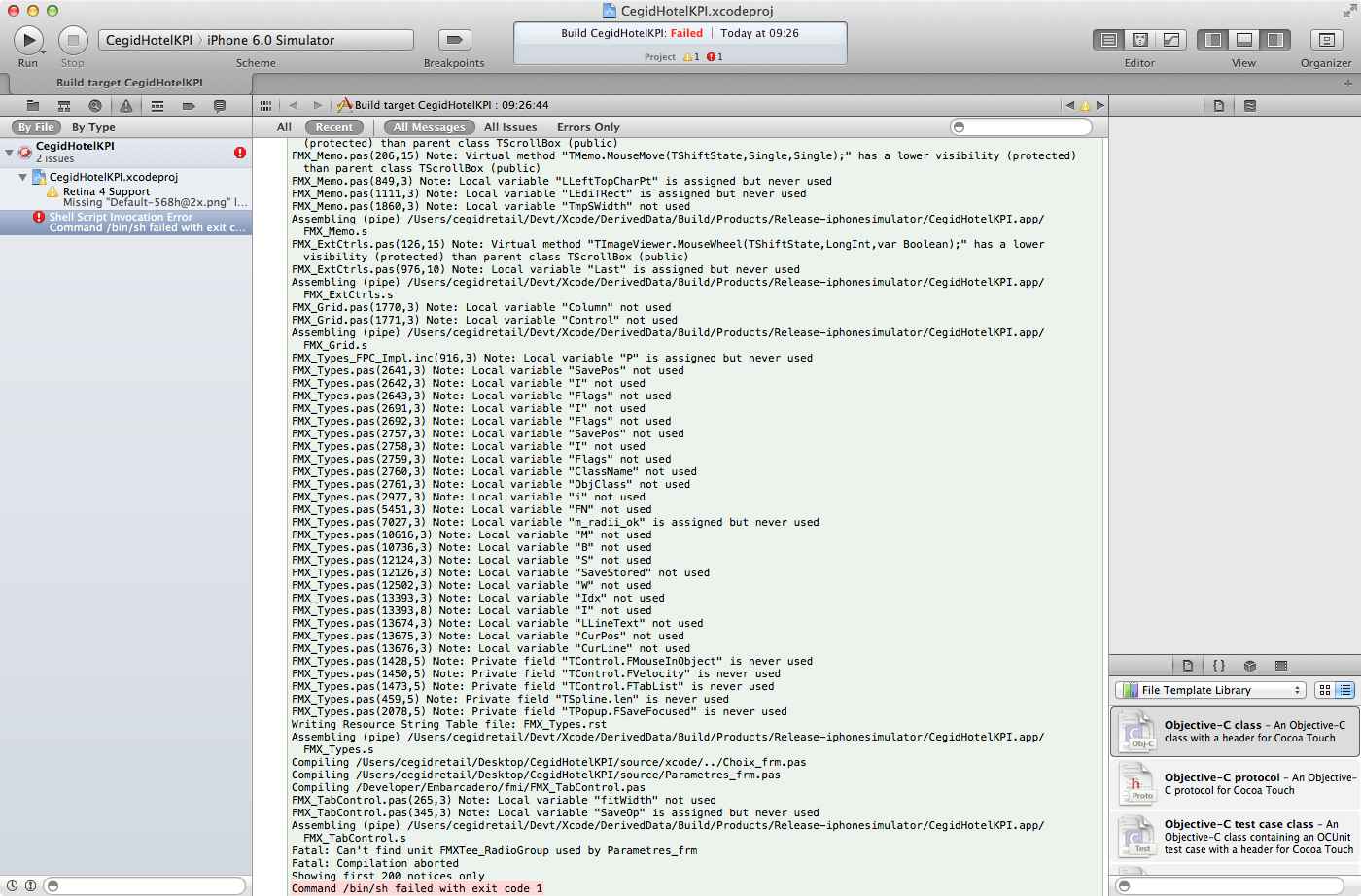The height and width of the screenshot is (896, 1361).
Task: Collapse the CegidHotelKPI issues group
Action: [x=9, y=153]
